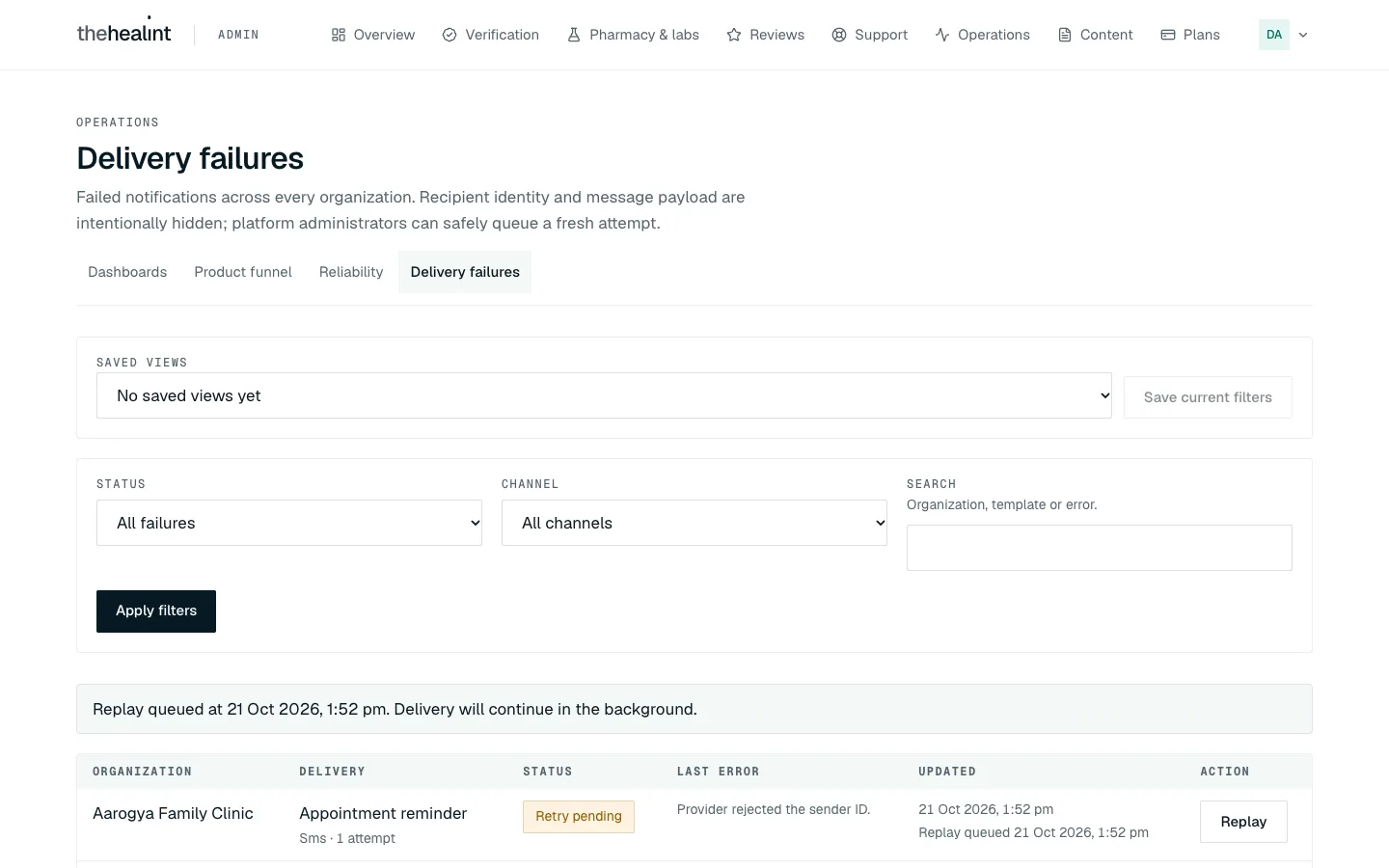Click the Aarogya Family Clinic organization cell
This screenshot has height=868, width=1389.
coord(174,814)
